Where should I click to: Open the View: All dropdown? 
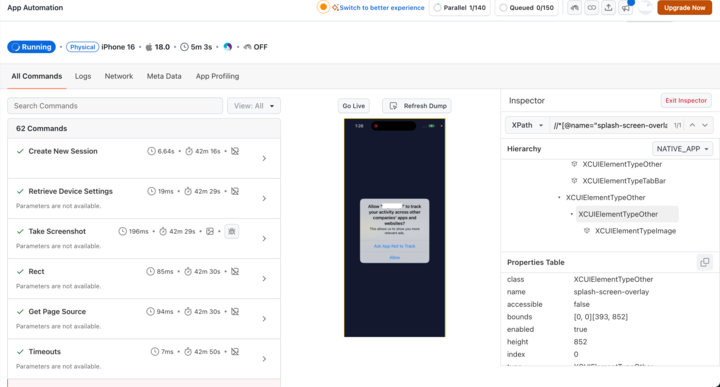click(x=254, y=106)
